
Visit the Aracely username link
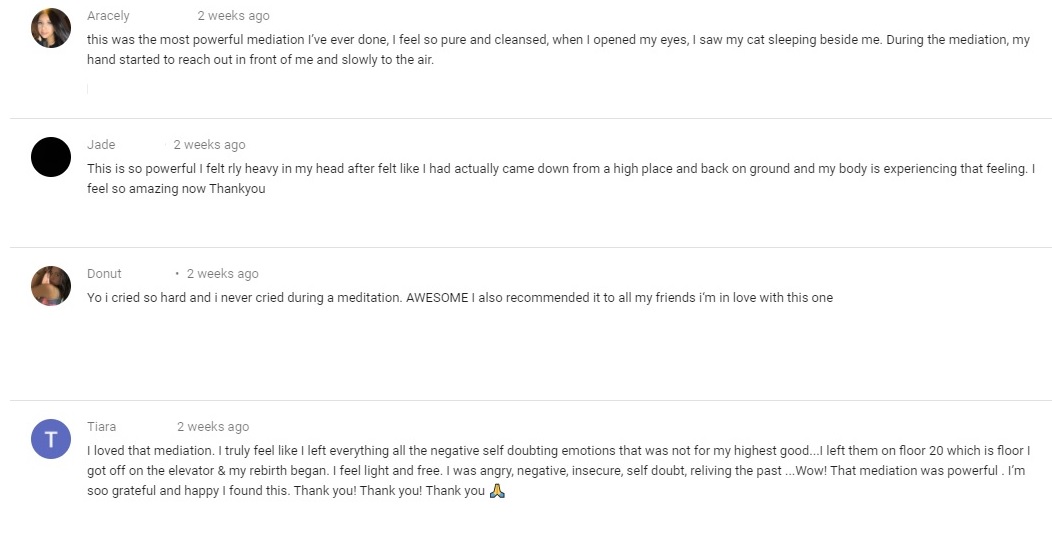(x=108, y=15)
